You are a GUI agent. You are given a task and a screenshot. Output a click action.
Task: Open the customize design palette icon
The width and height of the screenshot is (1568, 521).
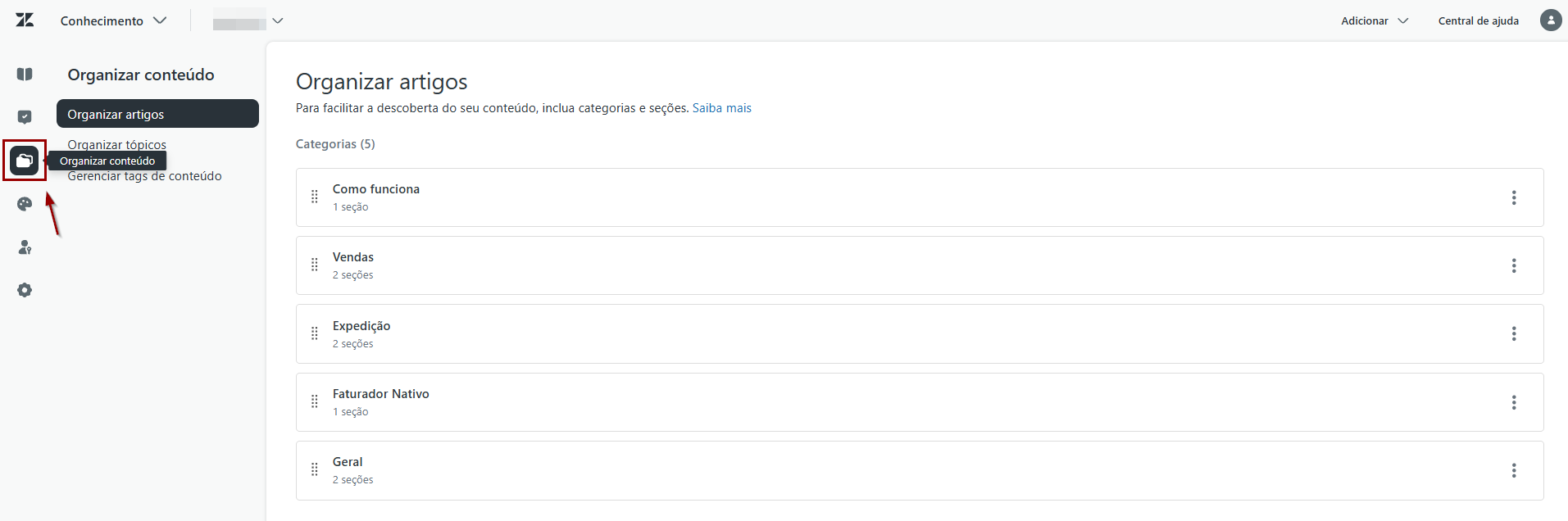[25, 204]
